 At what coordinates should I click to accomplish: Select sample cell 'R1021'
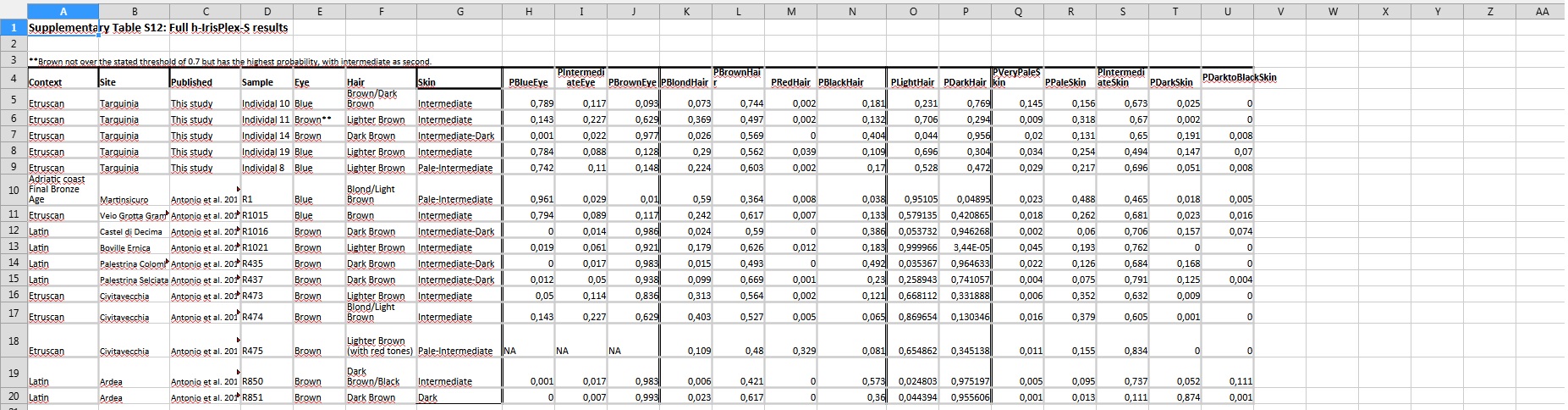point(266,247)
